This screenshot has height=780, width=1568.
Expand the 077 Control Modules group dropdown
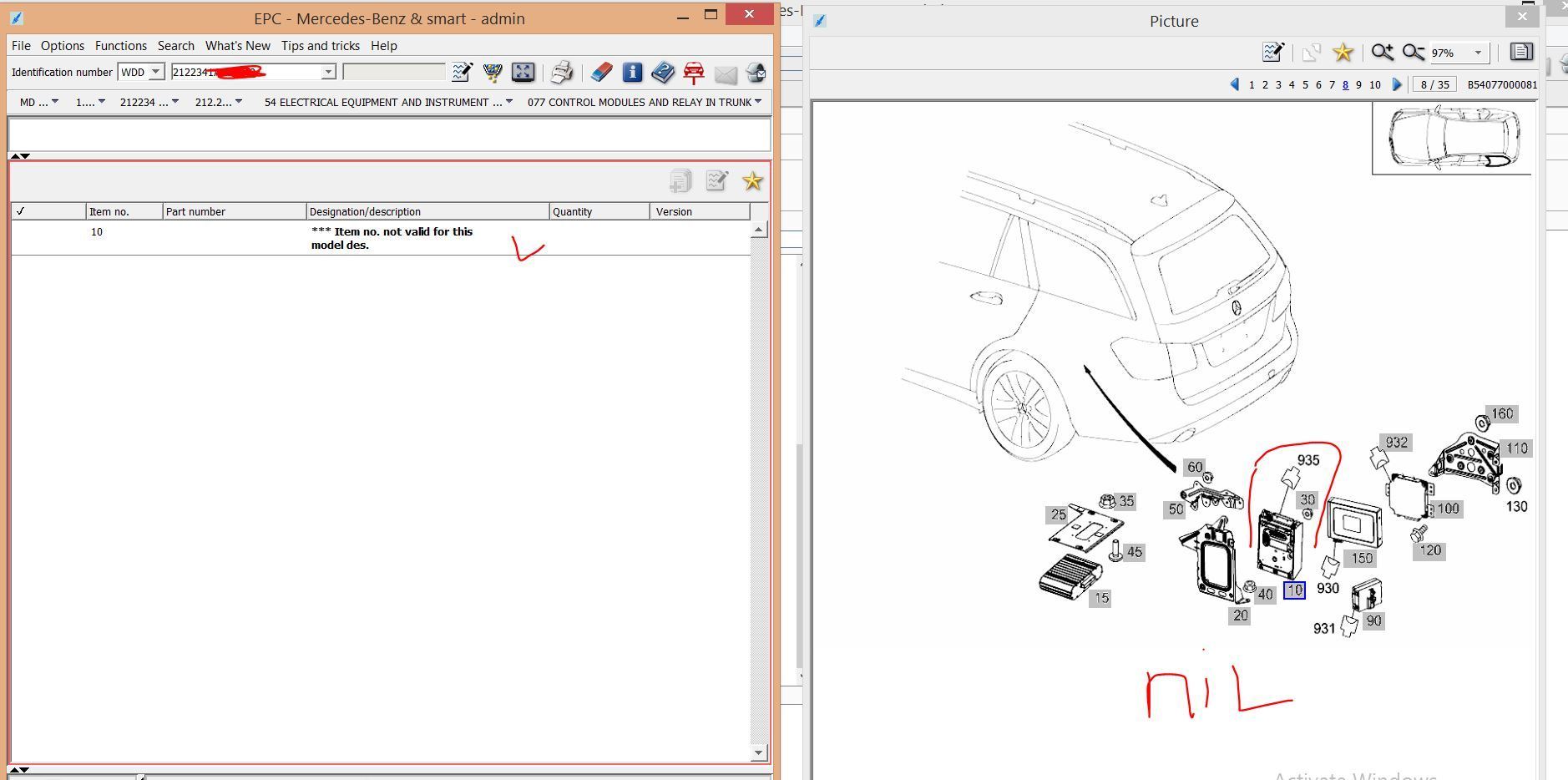pyautogui.click(x=757, y=102)
